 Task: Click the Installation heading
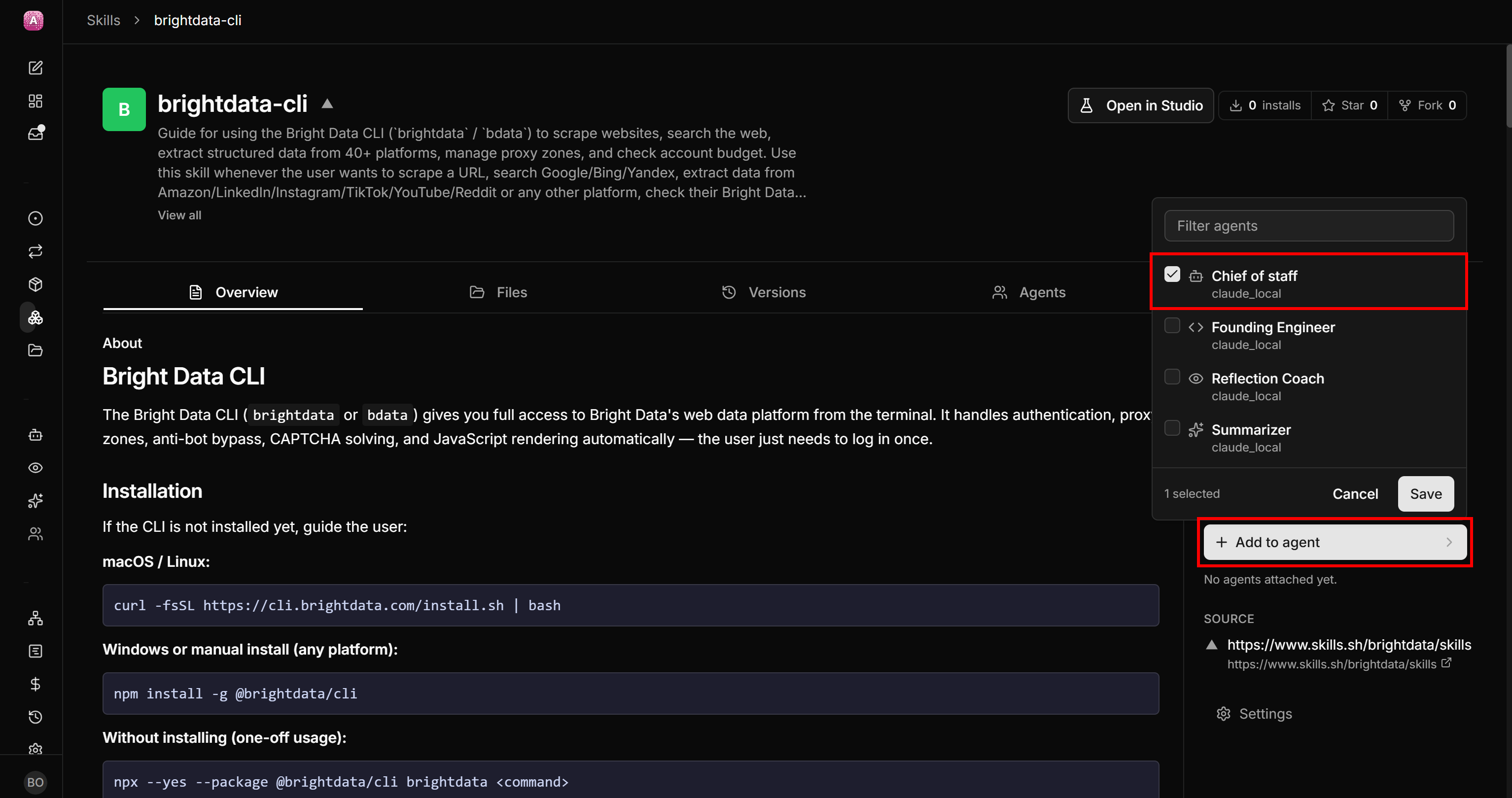(153, 491)
